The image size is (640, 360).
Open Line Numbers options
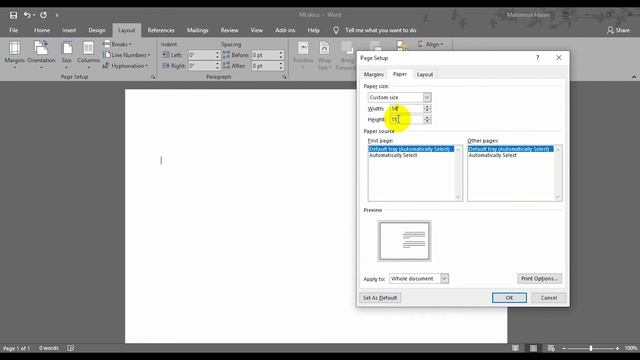(x=127, y=55)
